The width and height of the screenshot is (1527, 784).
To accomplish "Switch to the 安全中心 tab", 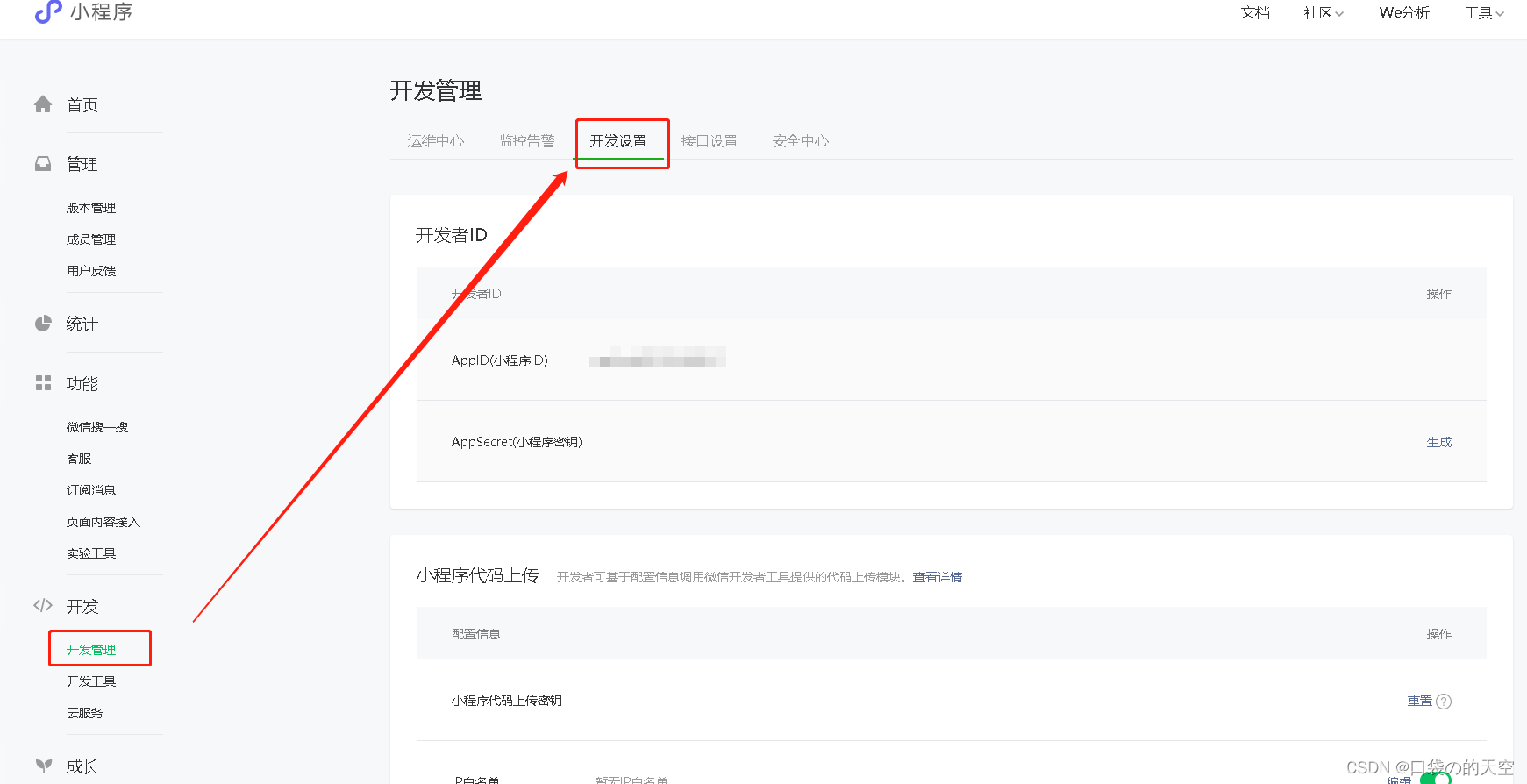I will pos(801,140).
